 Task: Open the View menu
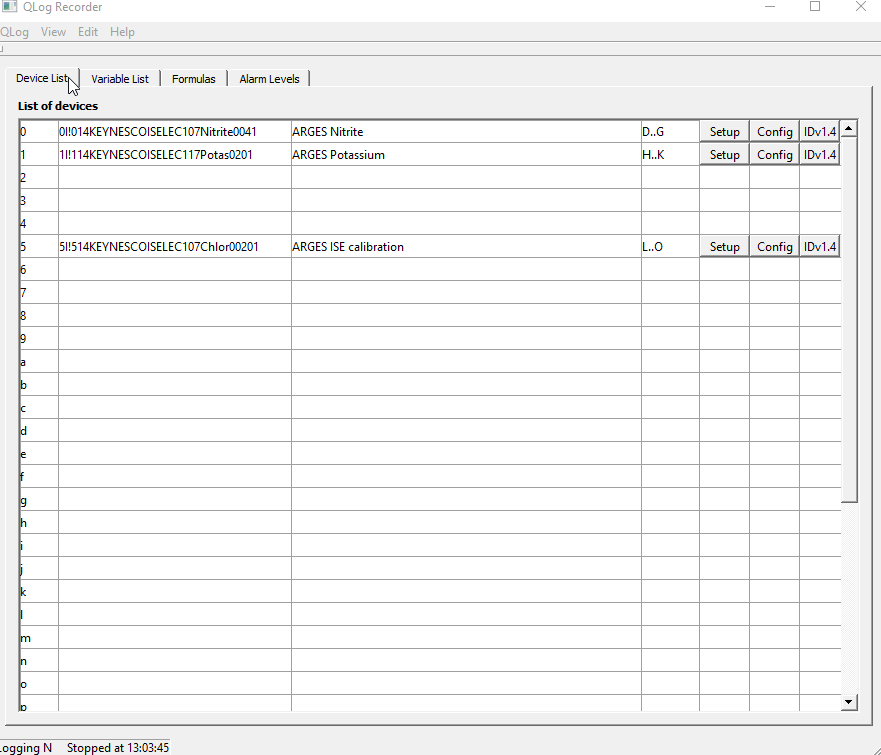[54, 32]
